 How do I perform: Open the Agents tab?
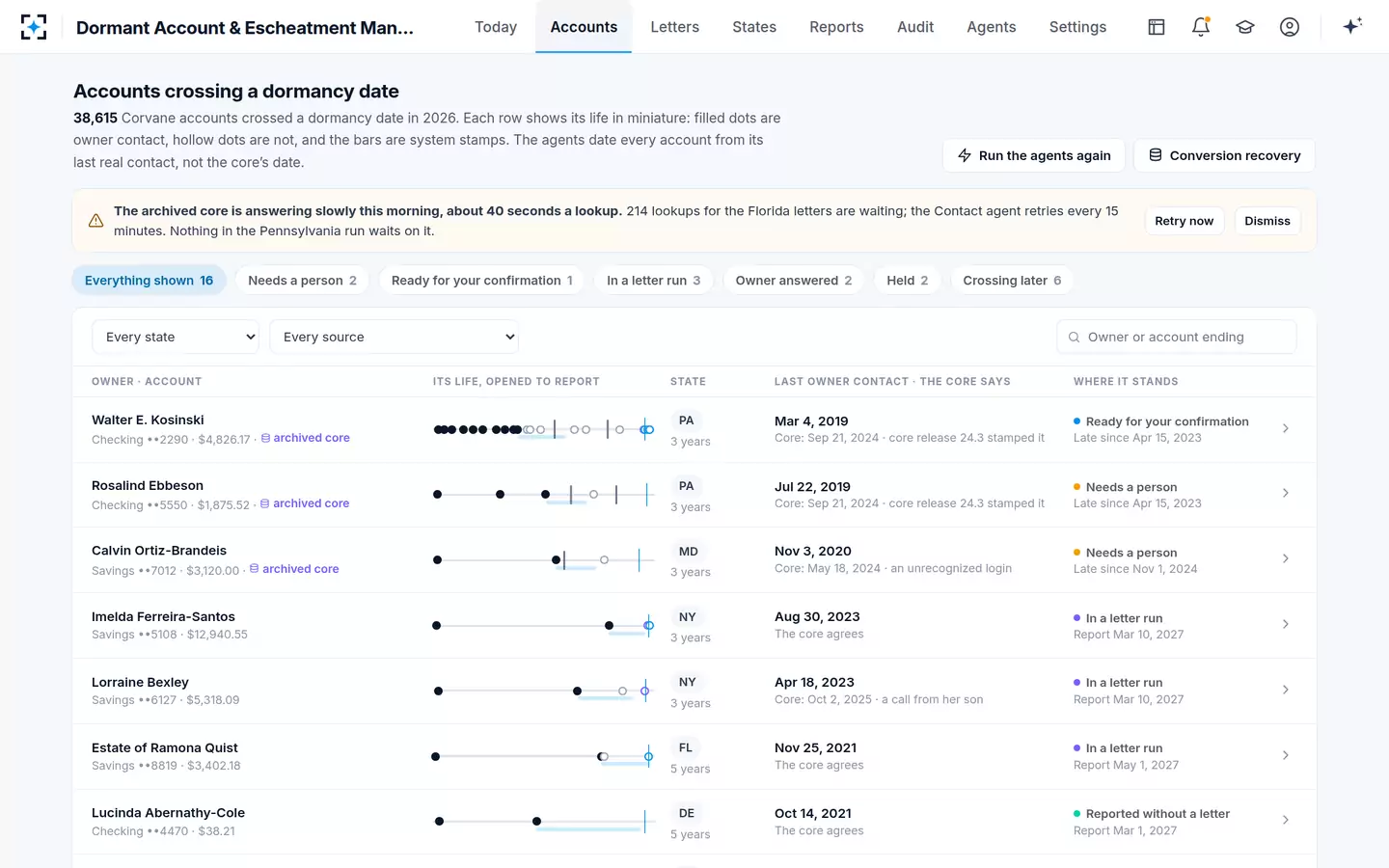(992, 27)
